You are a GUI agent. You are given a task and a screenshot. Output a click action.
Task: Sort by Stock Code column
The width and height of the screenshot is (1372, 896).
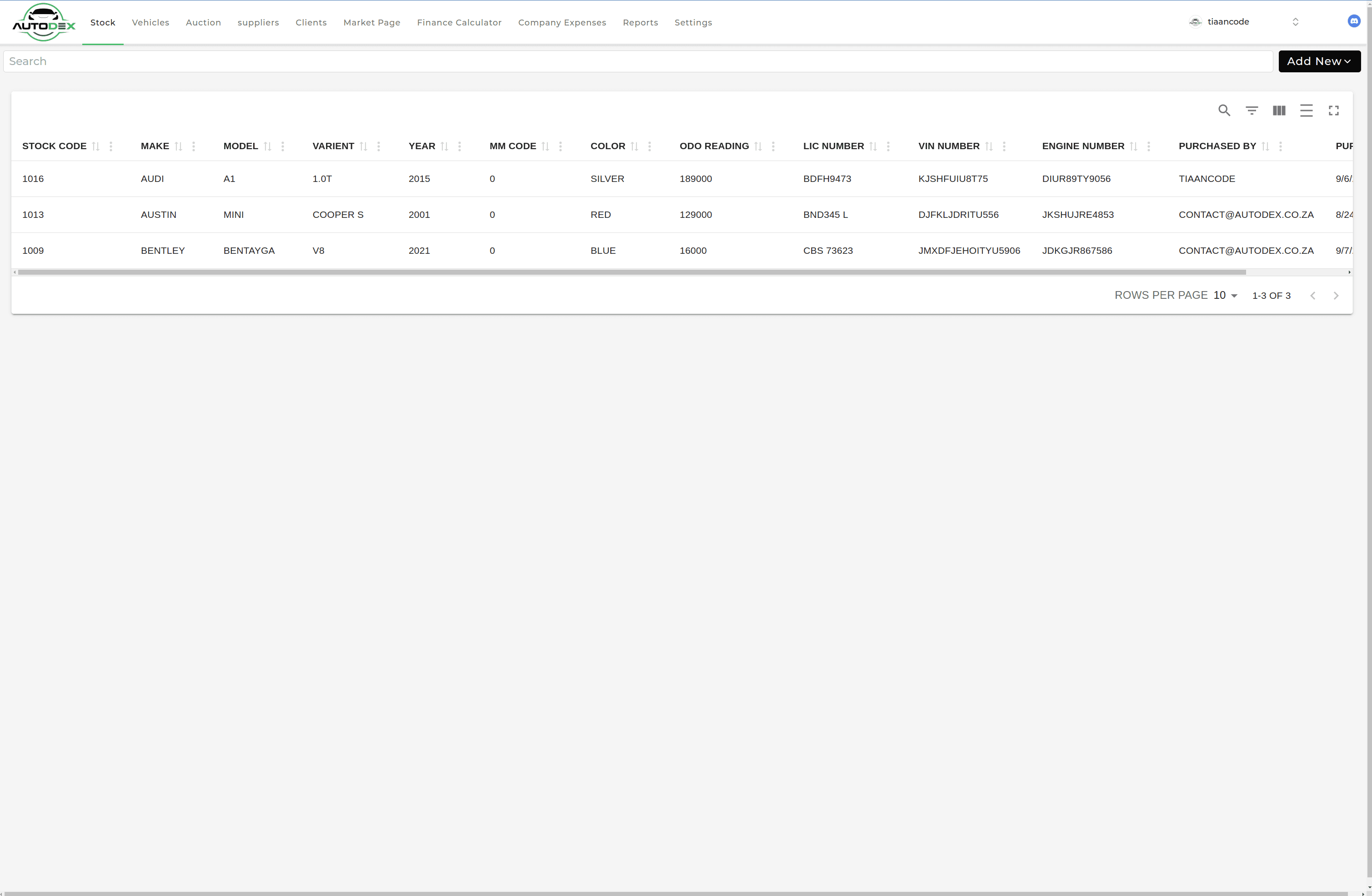click(95, 146)
